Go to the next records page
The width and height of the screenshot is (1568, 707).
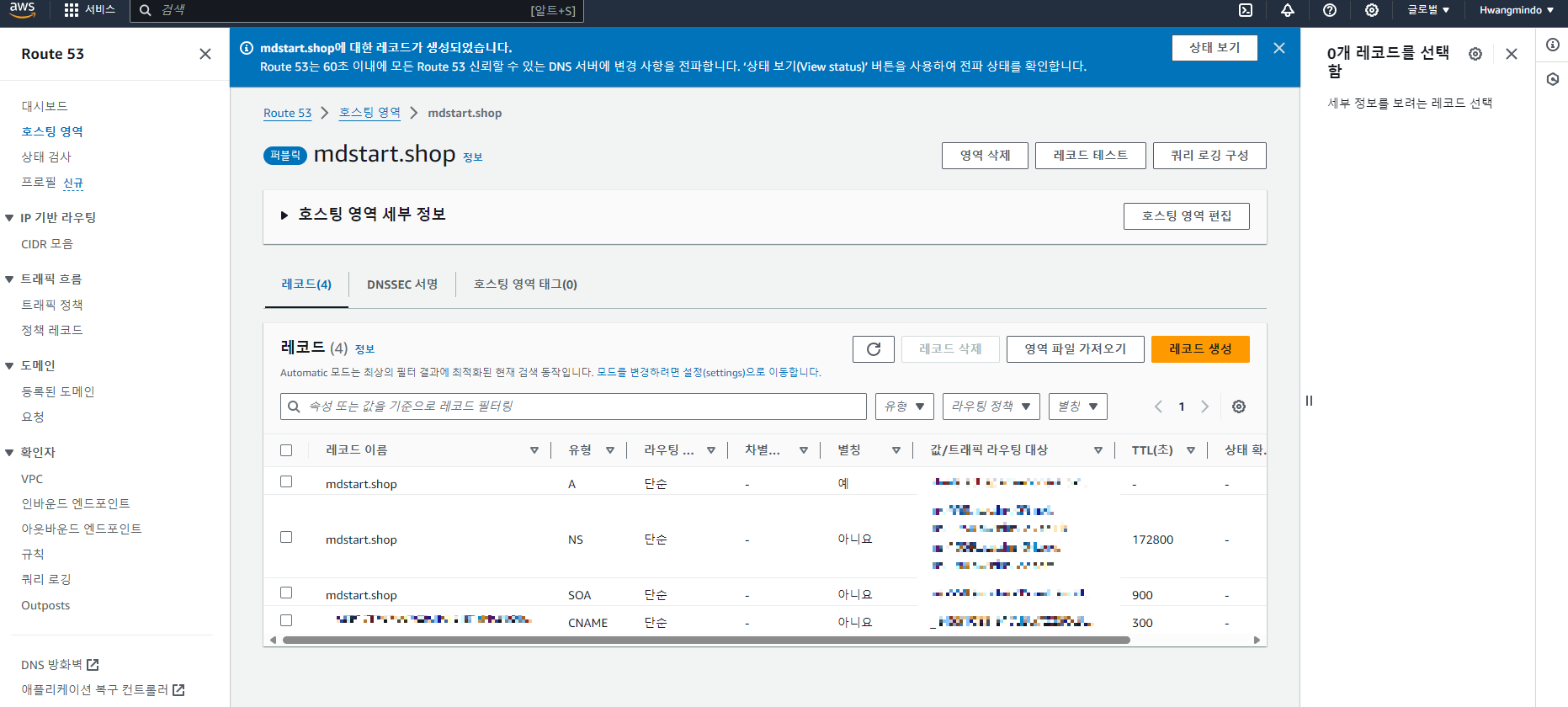tap(1204, 407)
